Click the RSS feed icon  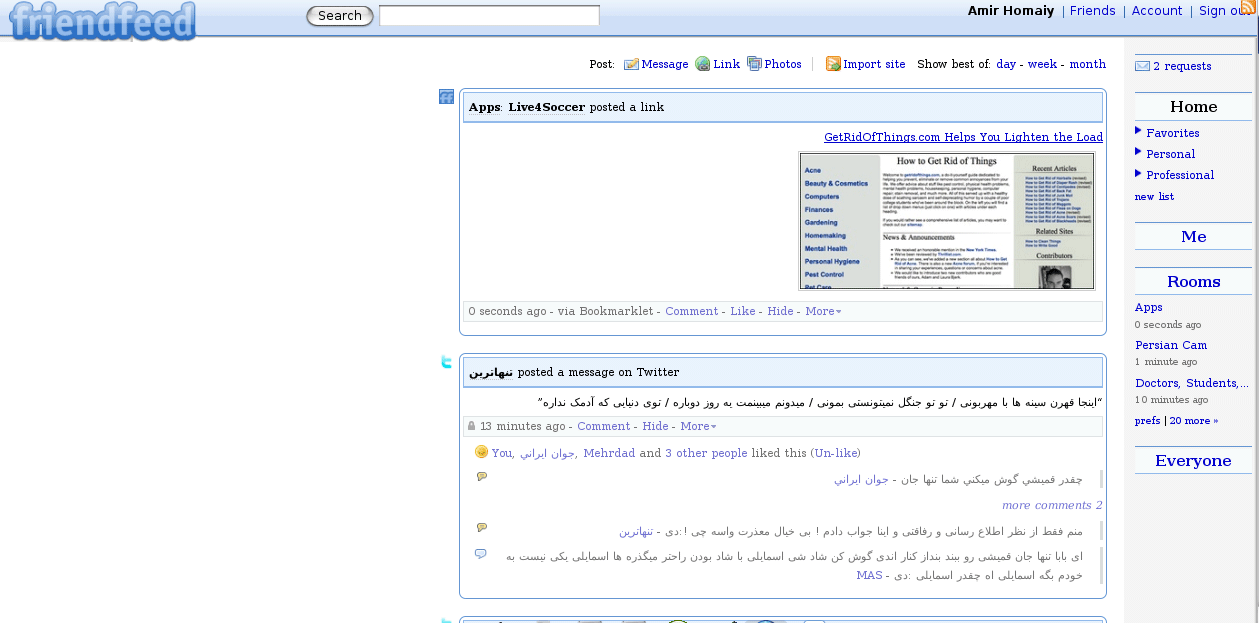pos(1248,7)
